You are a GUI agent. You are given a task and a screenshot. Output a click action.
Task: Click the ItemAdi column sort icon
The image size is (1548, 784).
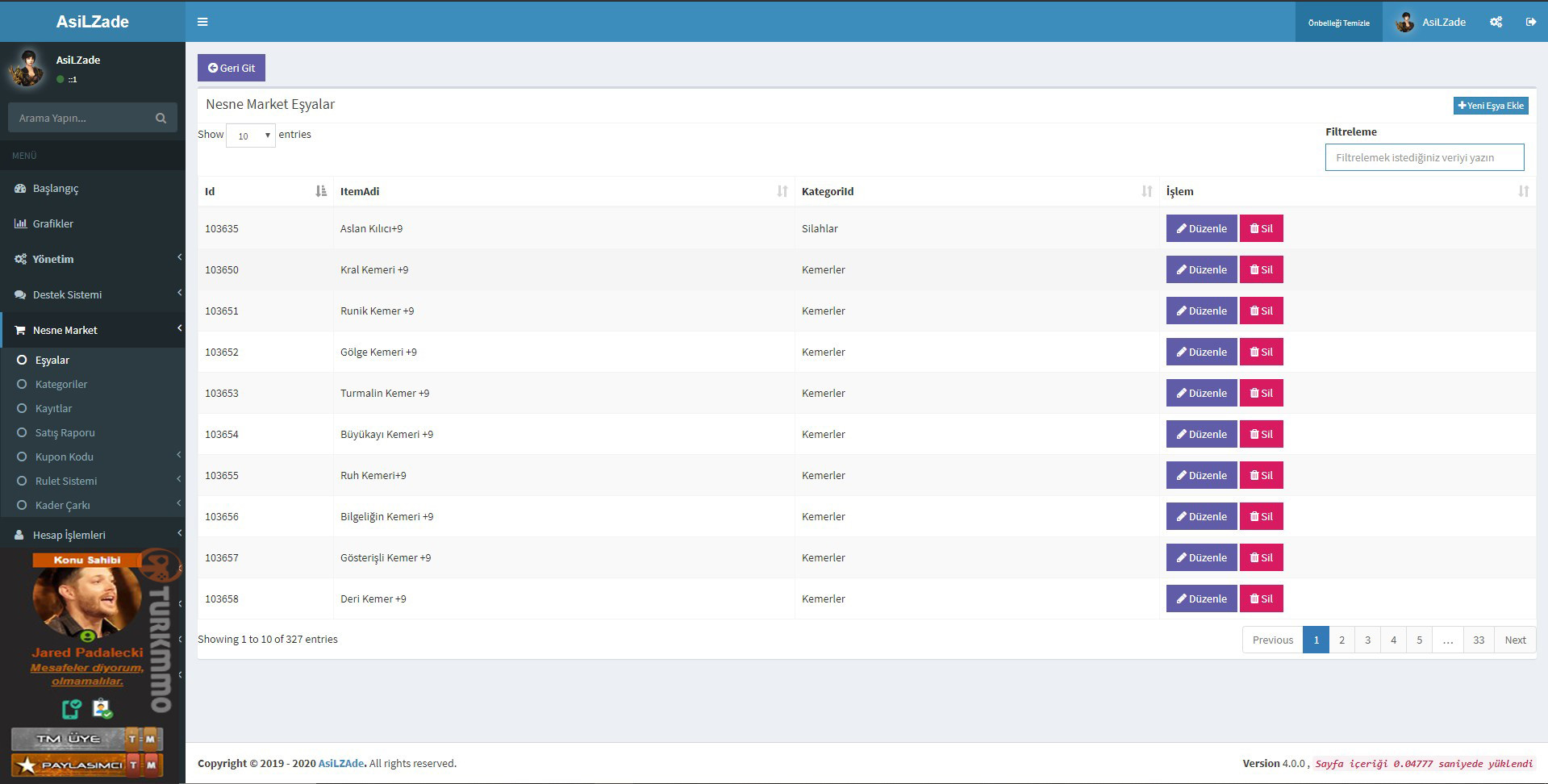click(x=782, y=191)
